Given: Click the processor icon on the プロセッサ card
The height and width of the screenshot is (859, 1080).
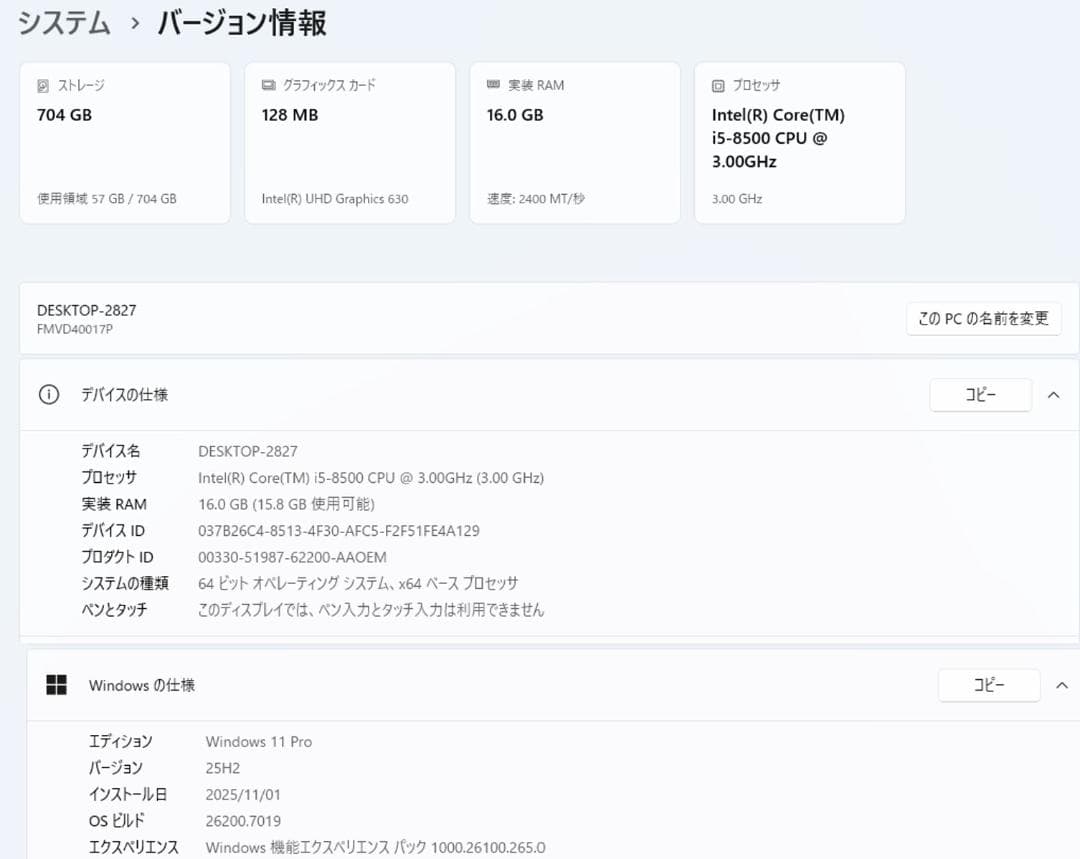Looking at the screenshot, I should point(716,85).
